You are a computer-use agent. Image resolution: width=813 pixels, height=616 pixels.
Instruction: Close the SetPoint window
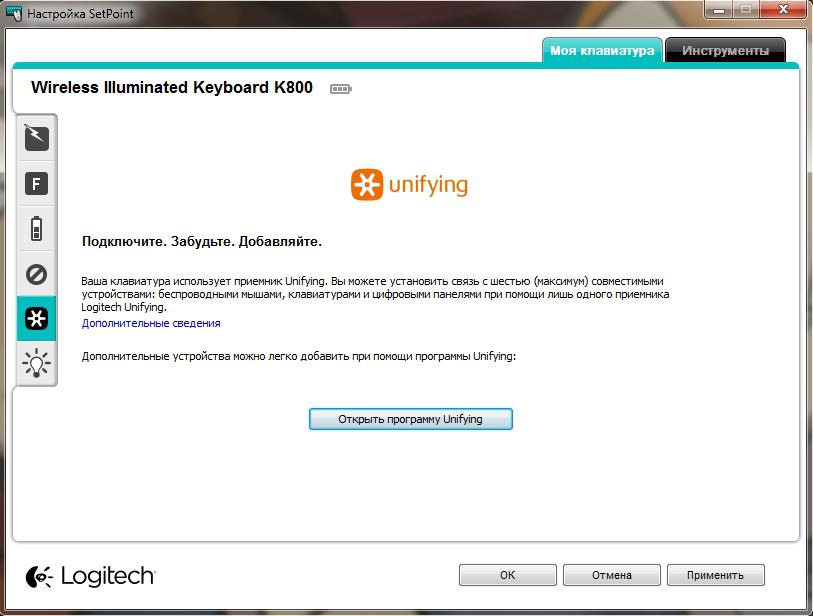pos(783,10)
